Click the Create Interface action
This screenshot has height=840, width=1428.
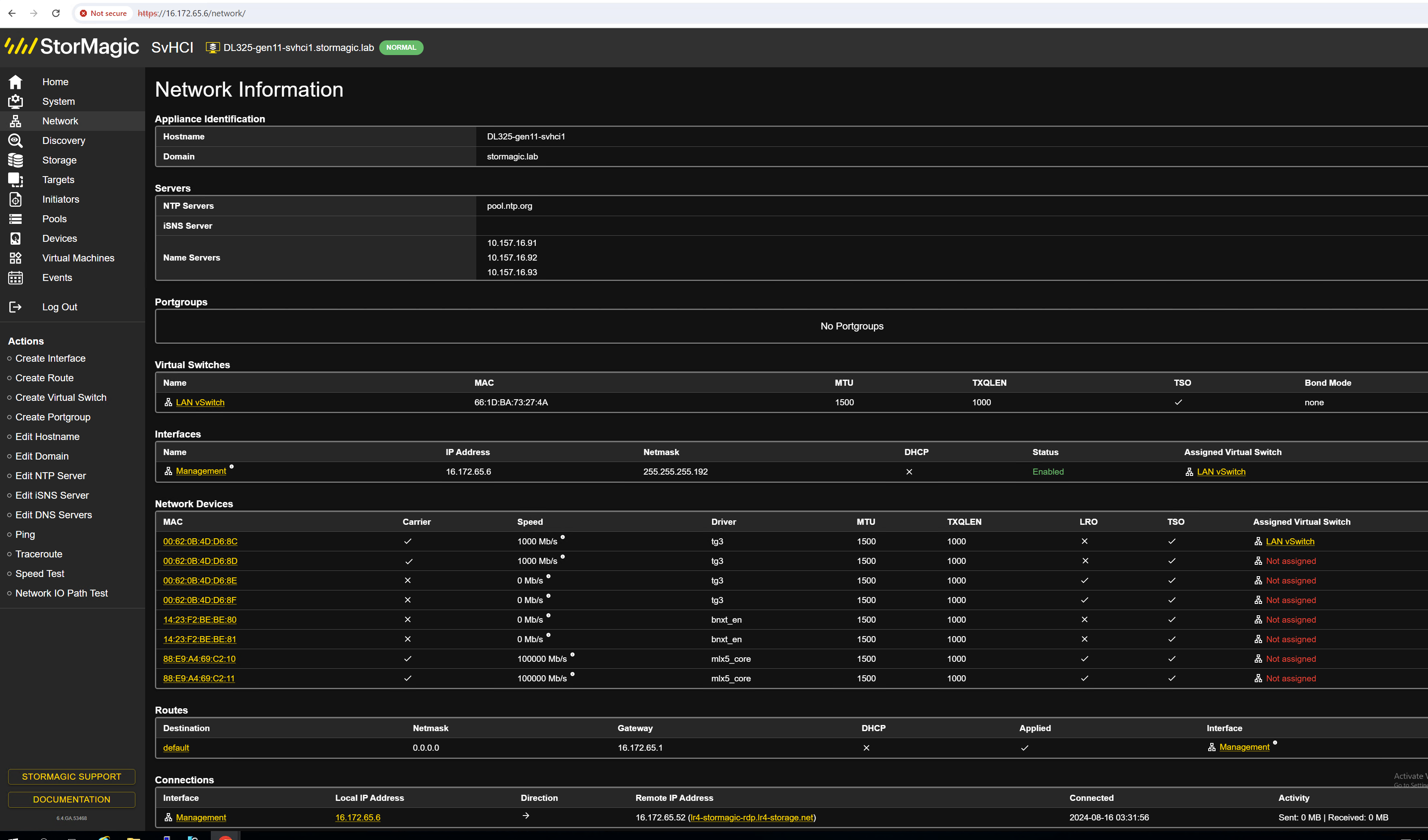click(51, 358)
